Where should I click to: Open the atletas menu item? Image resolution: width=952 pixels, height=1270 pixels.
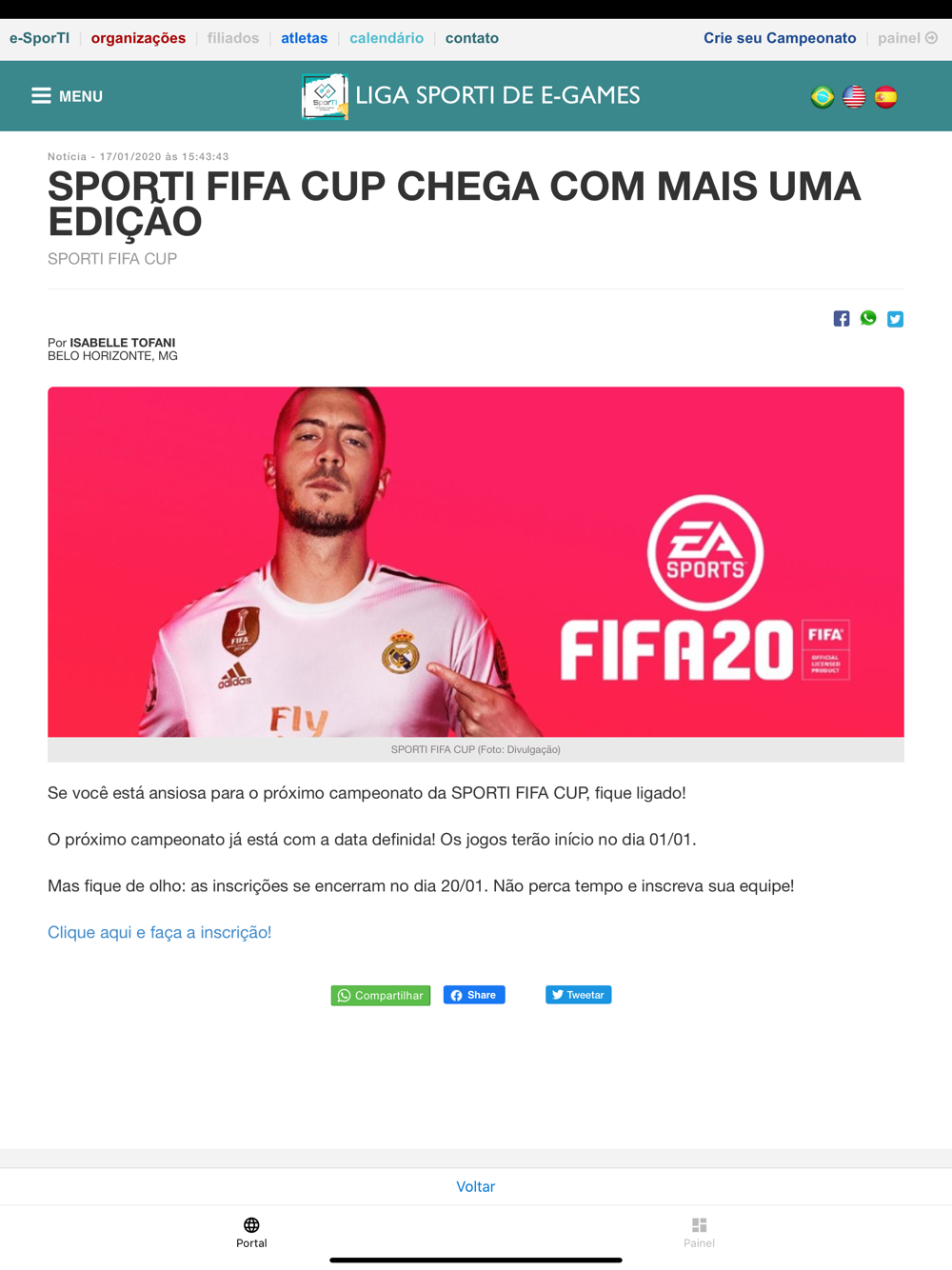coord(304,38)
